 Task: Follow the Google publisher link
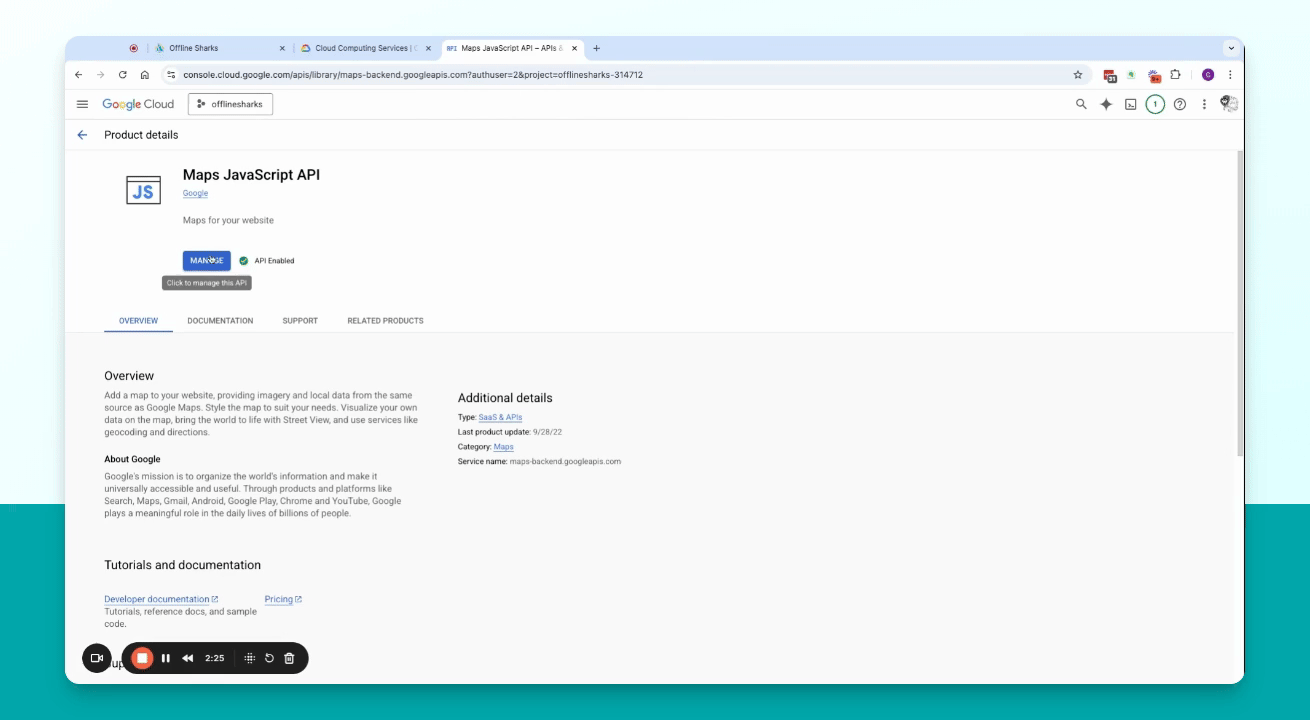(195, 193)
